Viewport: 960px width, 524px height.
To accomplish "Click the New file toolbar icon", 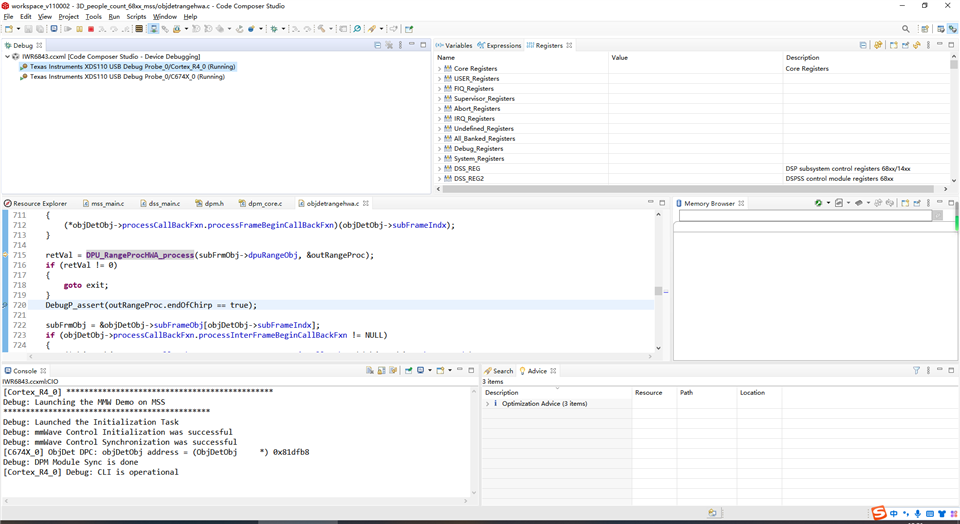I will 8,29.
